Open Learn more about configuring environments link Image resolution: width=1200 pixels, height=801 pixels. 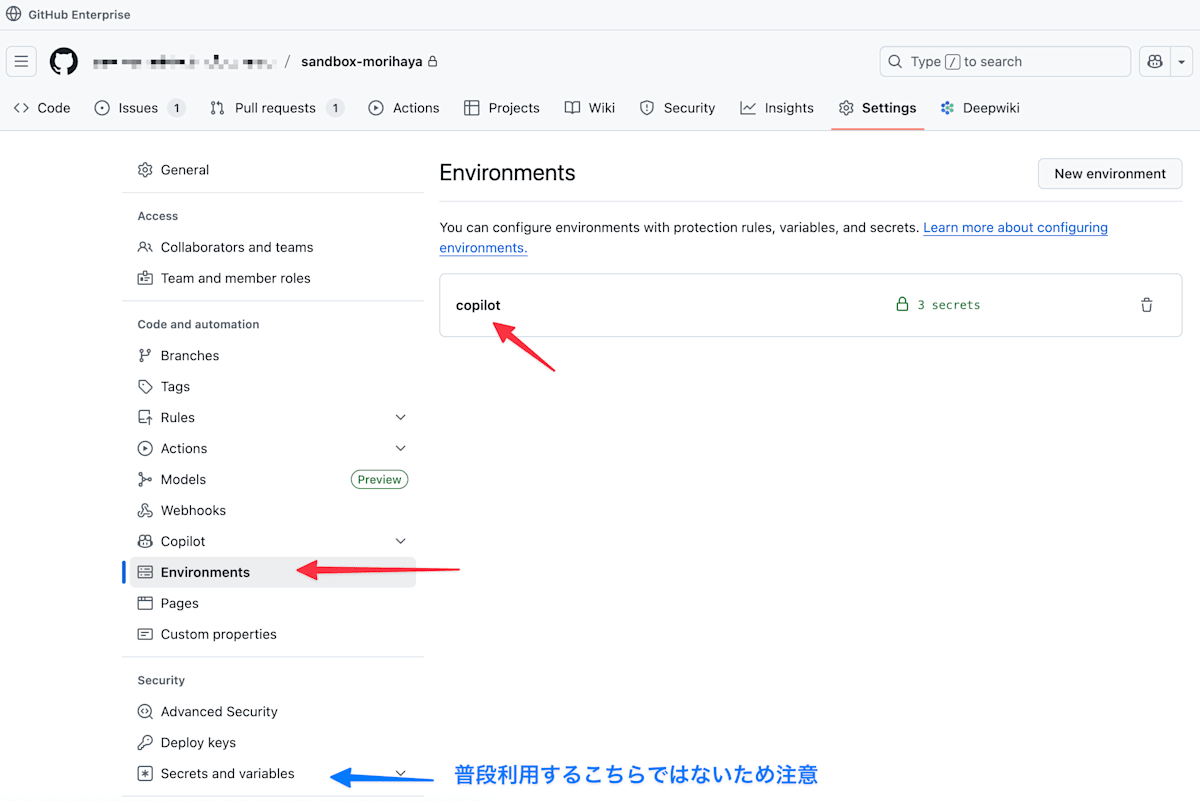[x=1015, y=227]
